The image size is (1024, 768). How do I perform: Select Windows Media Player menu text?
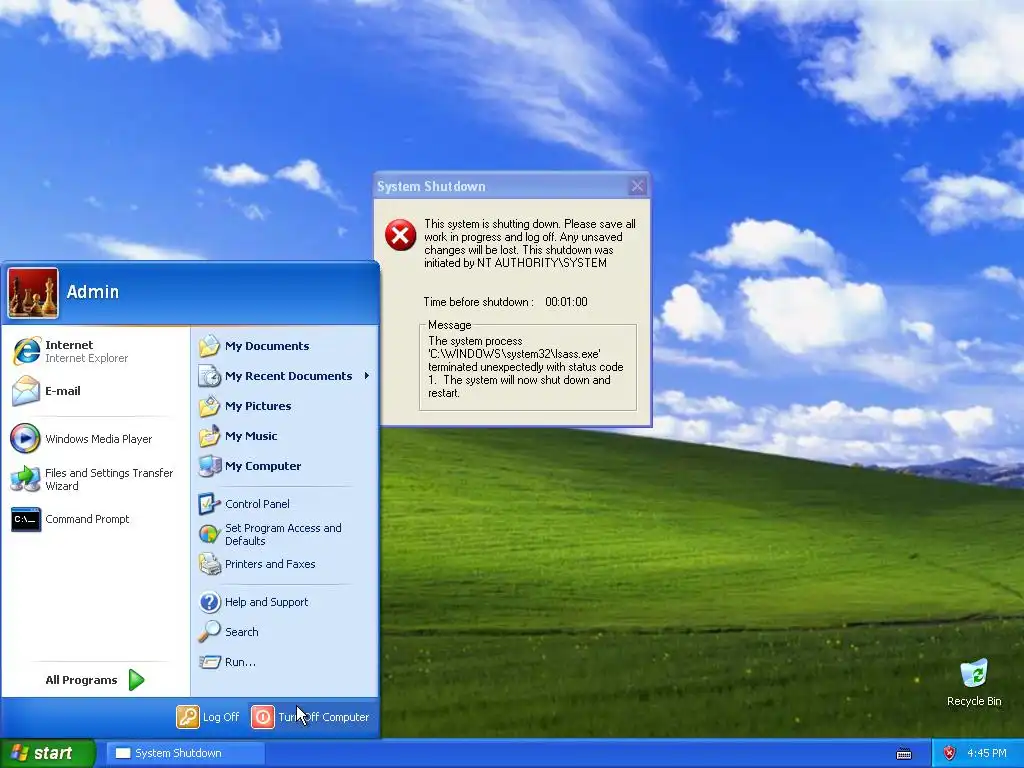click(99, 439)
